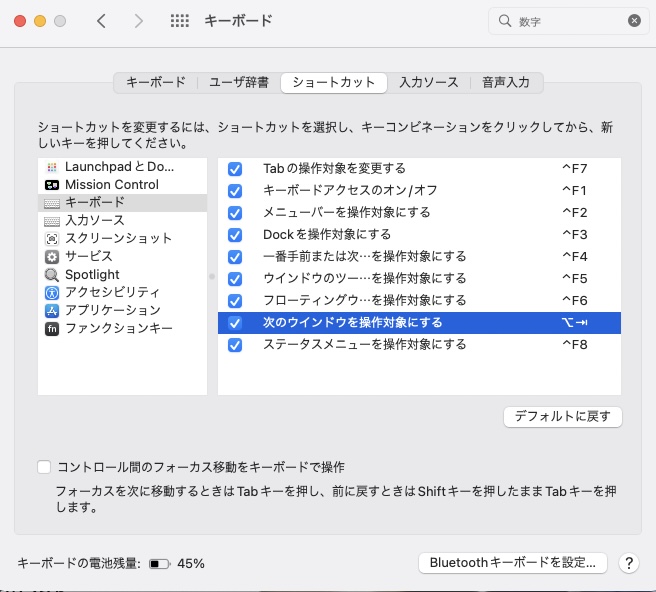Uncheck ステータスメニューを操作対象にする checkbox
656x592 pixels.
235,345
